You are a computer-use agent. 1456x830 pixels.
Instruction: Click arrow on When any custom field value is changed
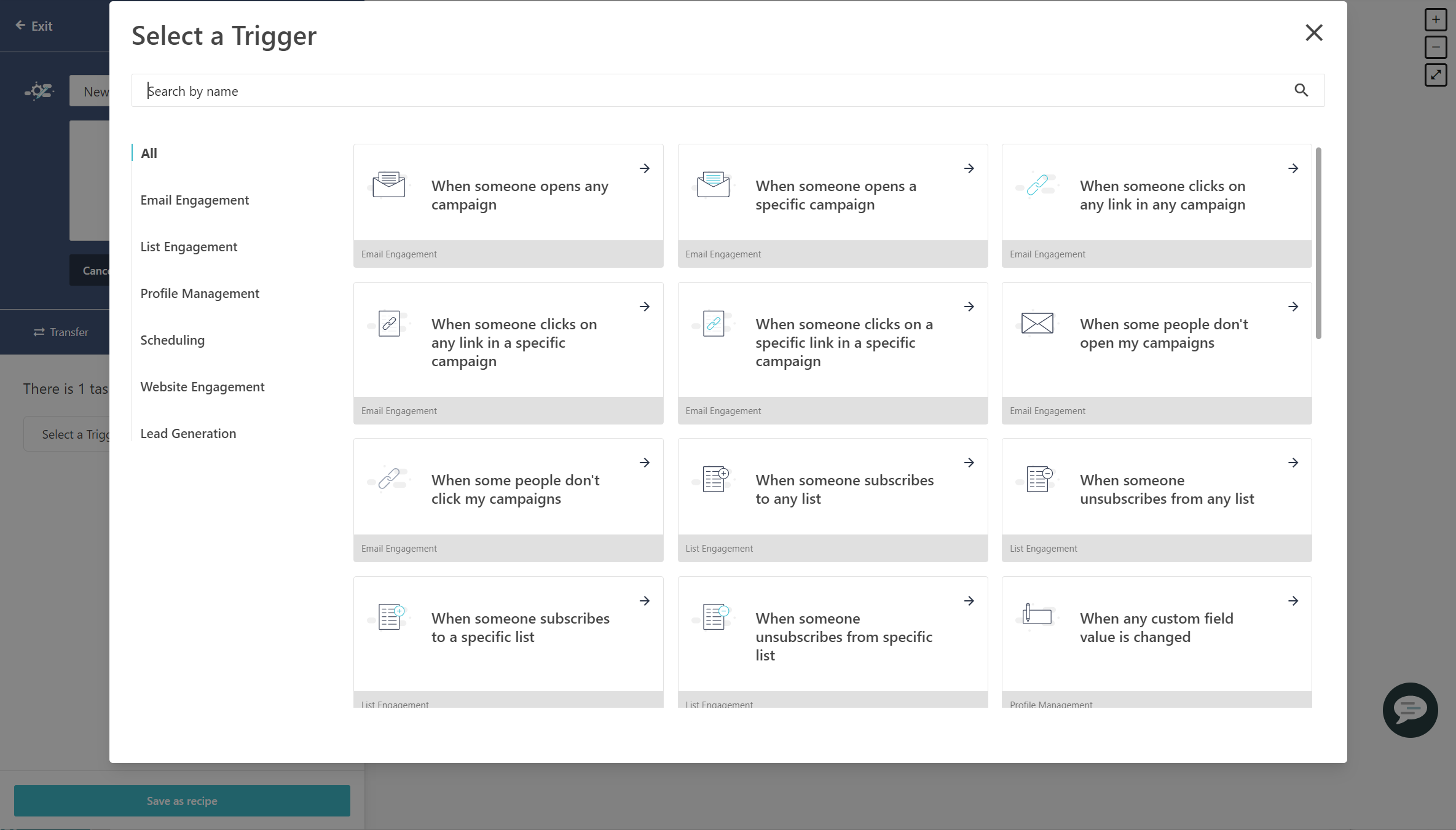point(1293,600)
